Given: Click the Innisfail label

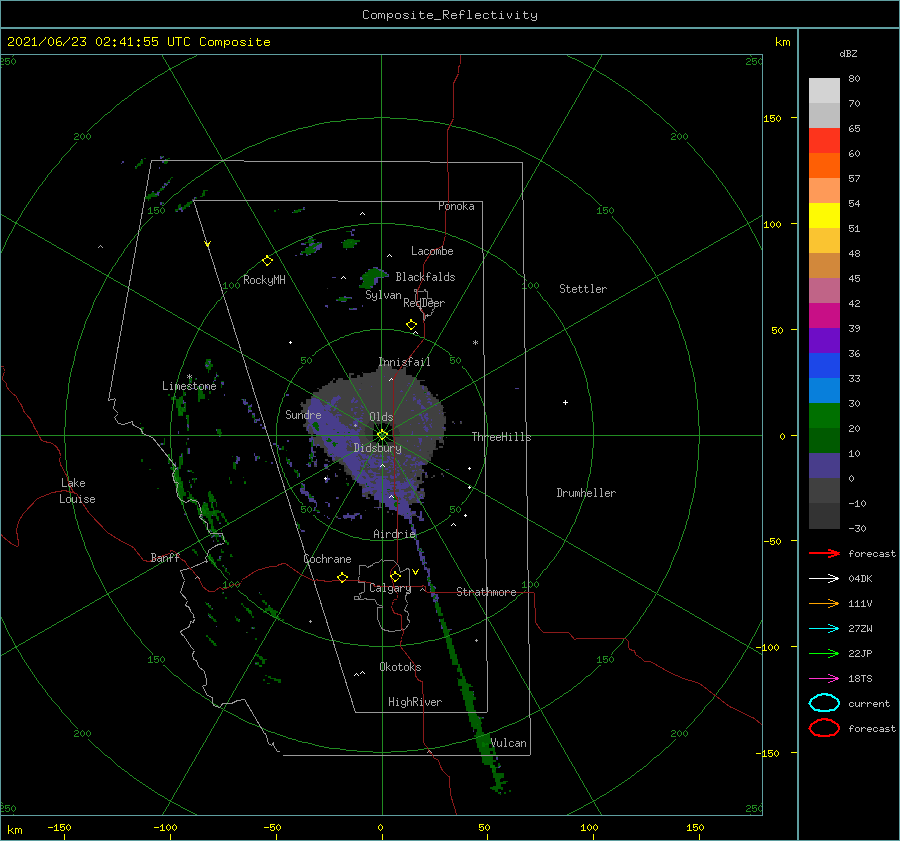Looking at the screenshot, I should (x=404, y=362).
